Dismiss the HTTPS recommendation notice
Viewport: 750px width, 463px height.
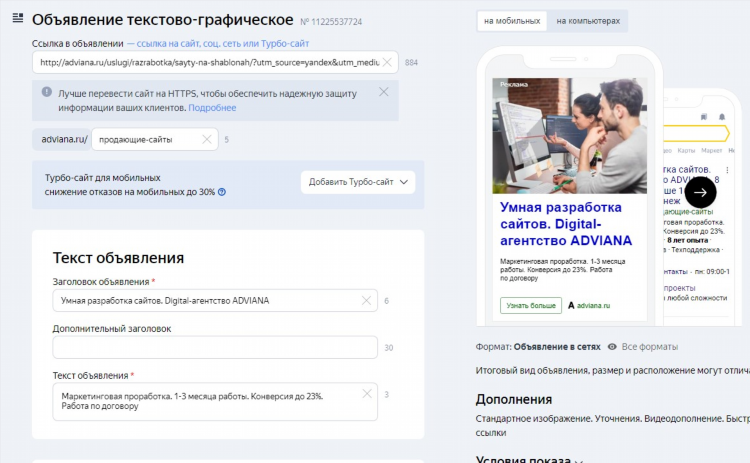[384, 92]
